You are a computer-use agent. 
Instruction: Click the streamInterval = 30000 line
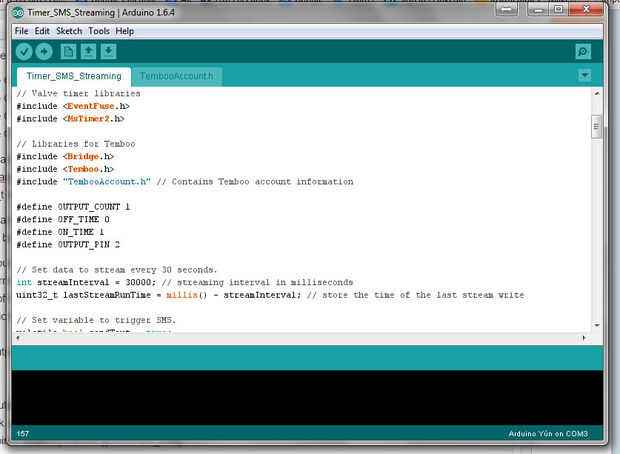click(x=185, y=282)
